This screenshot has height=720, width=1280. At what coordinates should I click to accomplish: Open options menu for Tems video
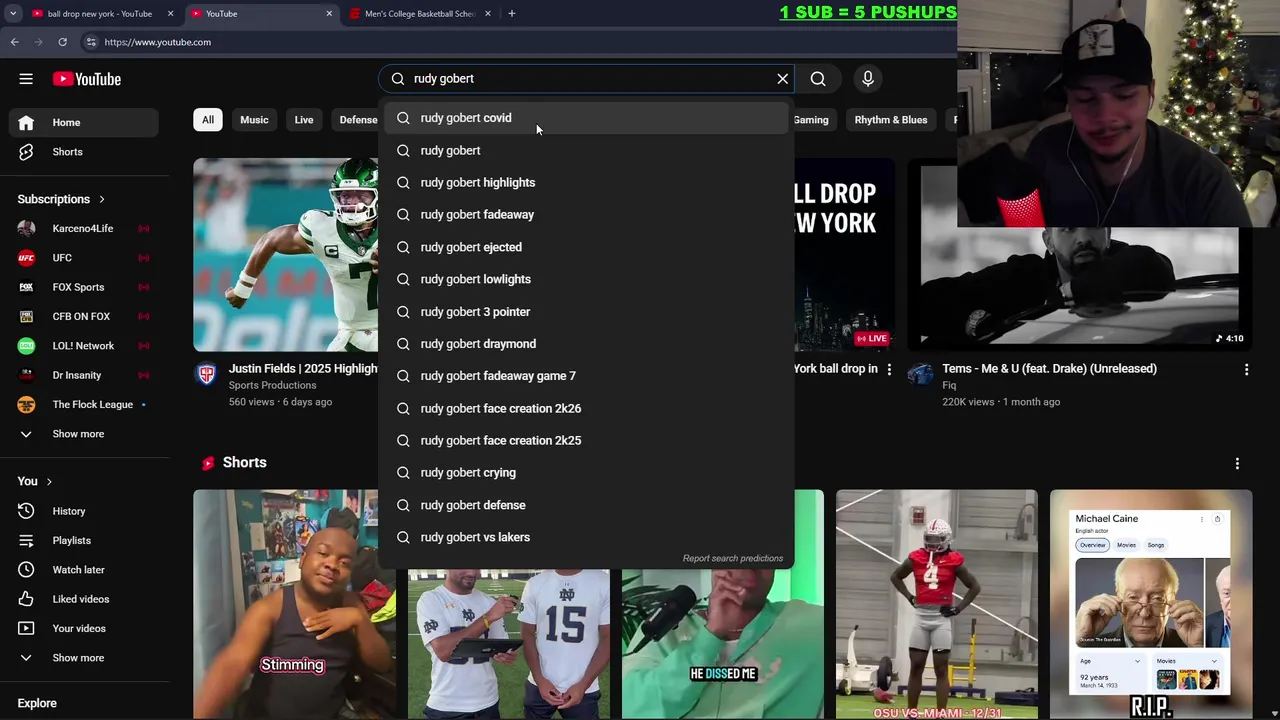1246,370
